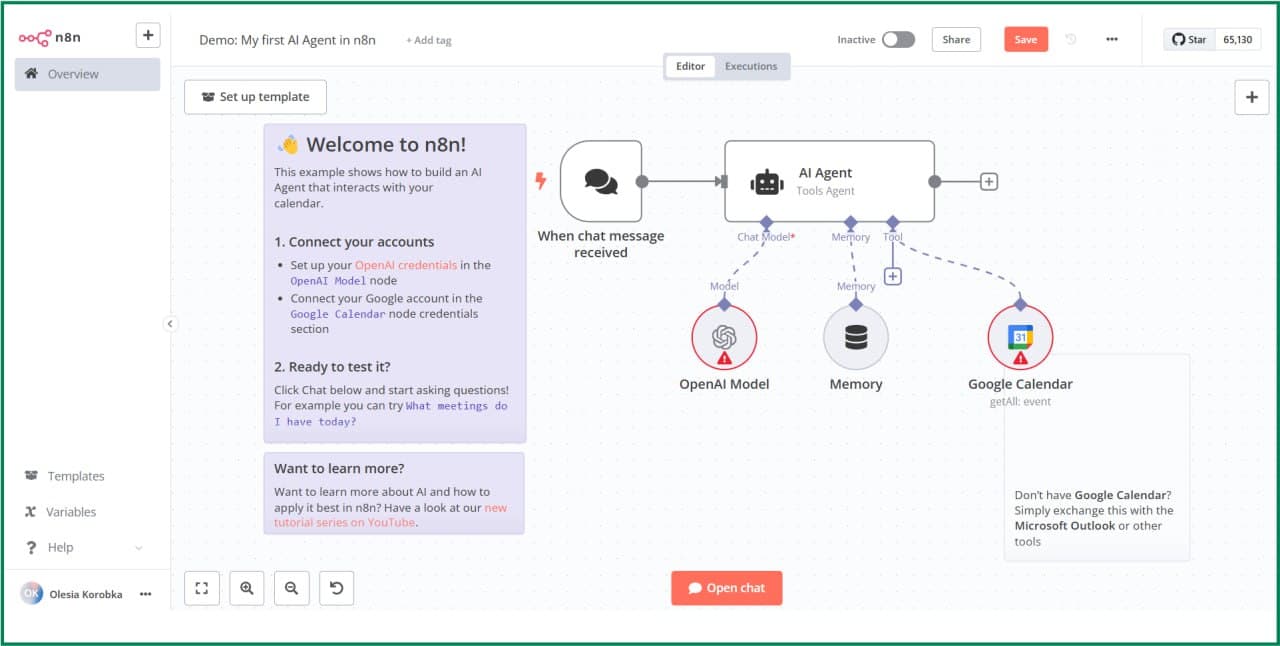Click the GitHub Star button
1280x646 pixels.
(x=1189, y=39)
